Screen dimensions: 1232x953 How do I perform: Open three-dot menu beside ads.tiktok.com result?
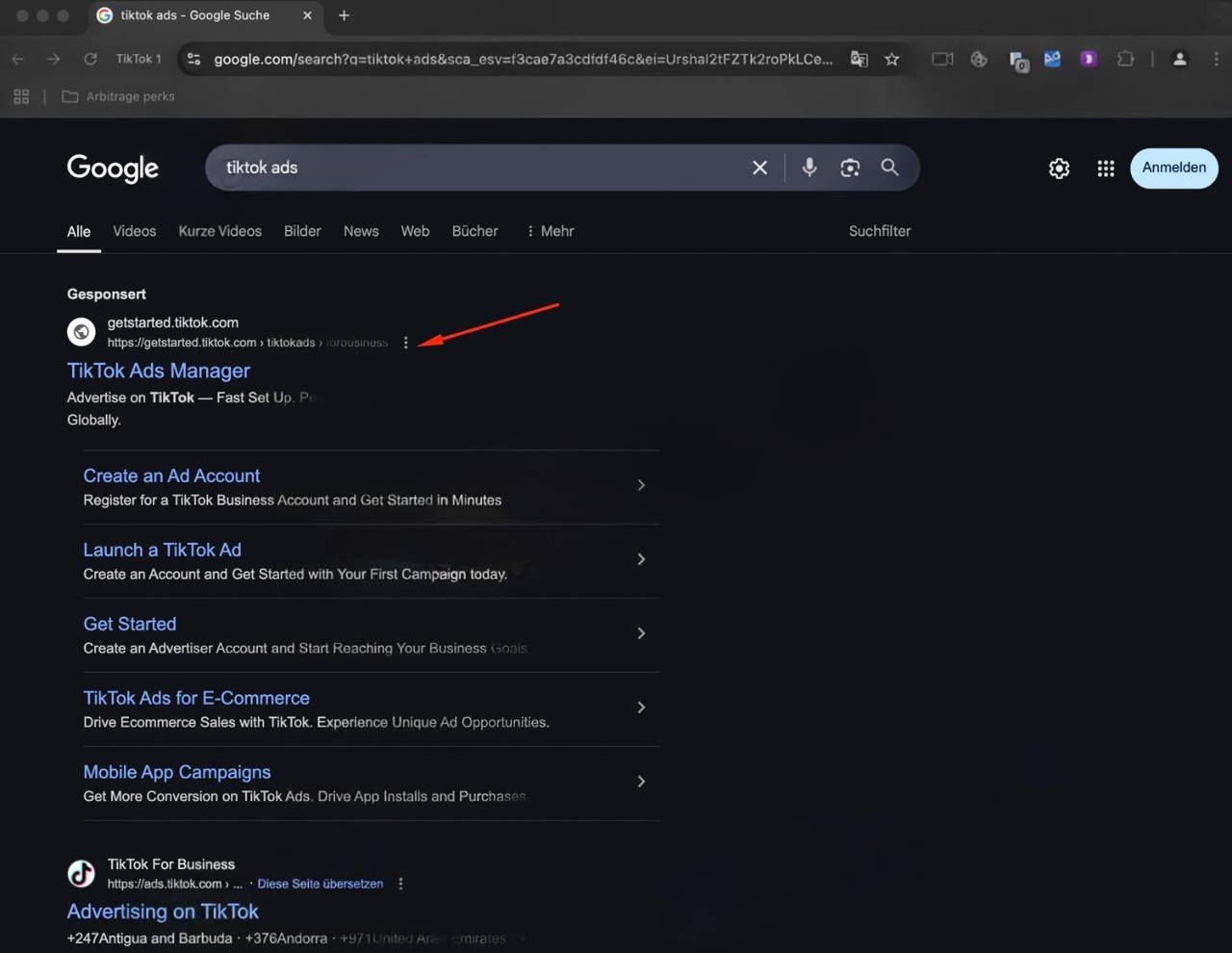(x=400, y=884)
